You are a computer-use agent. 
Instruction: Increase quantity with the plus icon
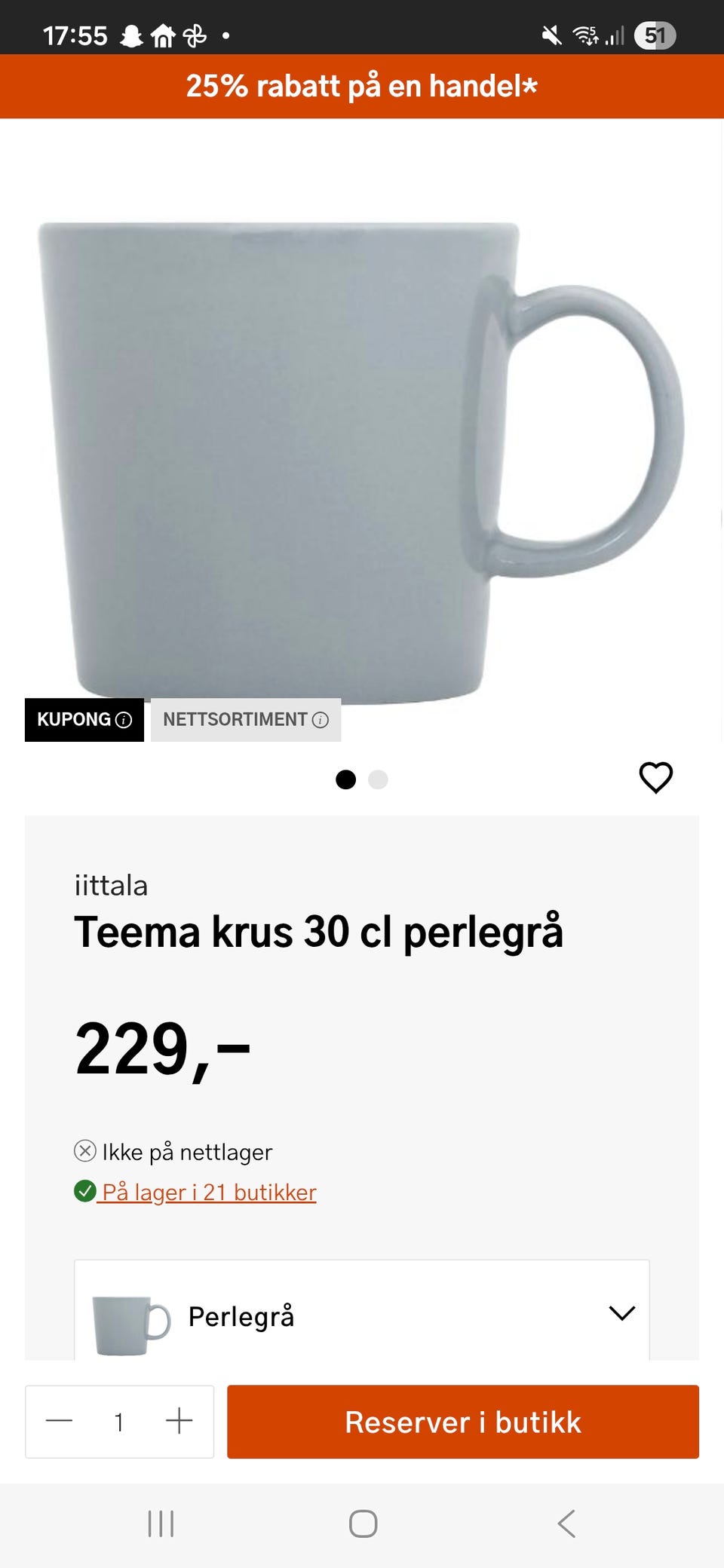coord(179,1421)
